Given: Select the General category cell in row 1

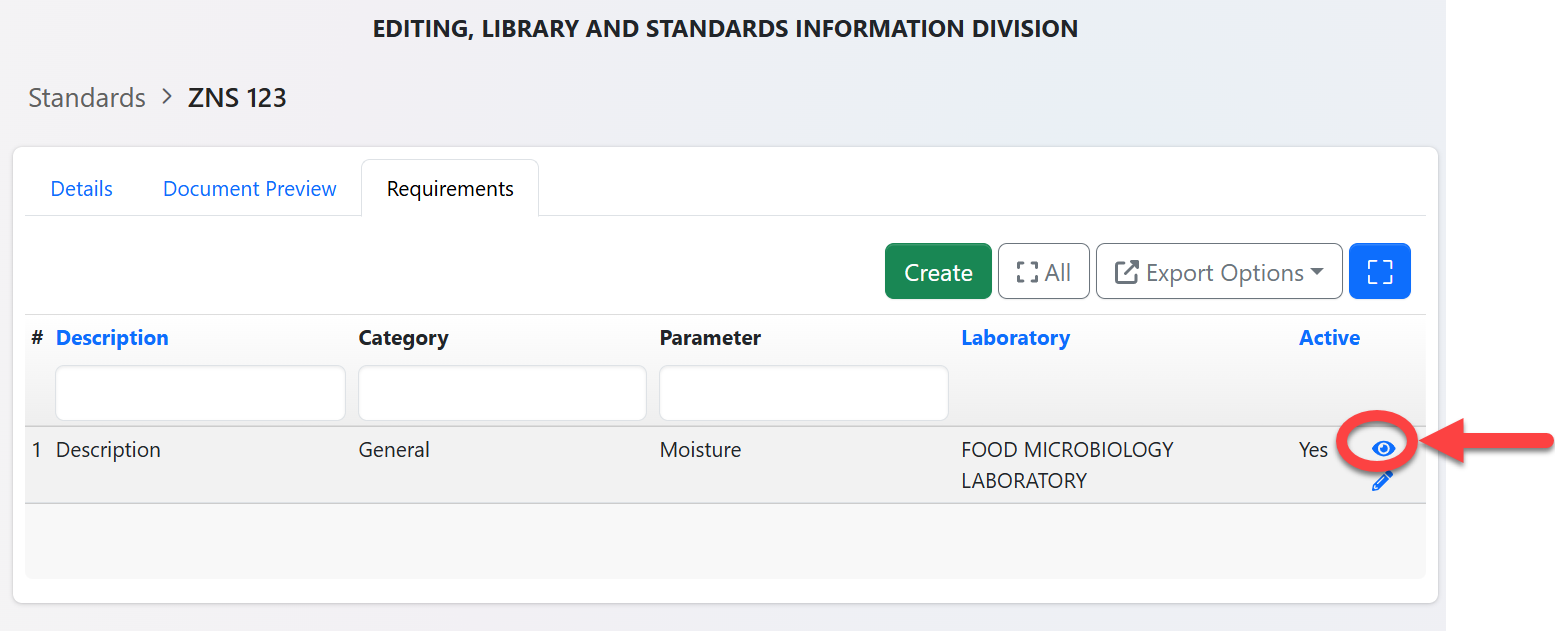Looking at the screenshot, I should pos(394,450).
